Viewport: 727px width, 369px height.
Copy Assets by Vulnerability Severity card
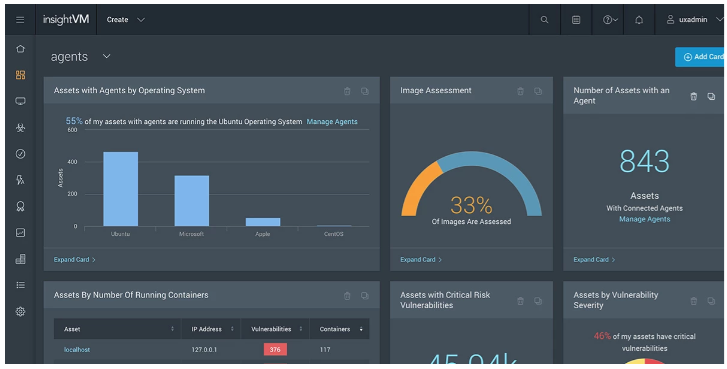tap(711, 301)
